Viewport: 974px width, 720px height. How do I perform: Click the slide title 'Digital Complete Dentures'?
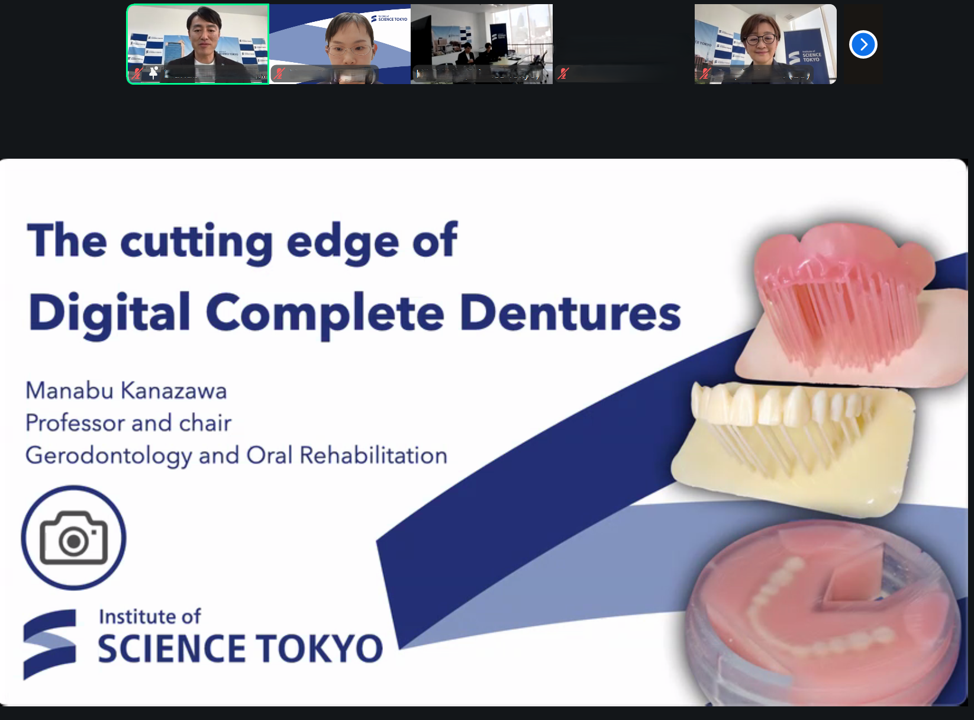354,313
